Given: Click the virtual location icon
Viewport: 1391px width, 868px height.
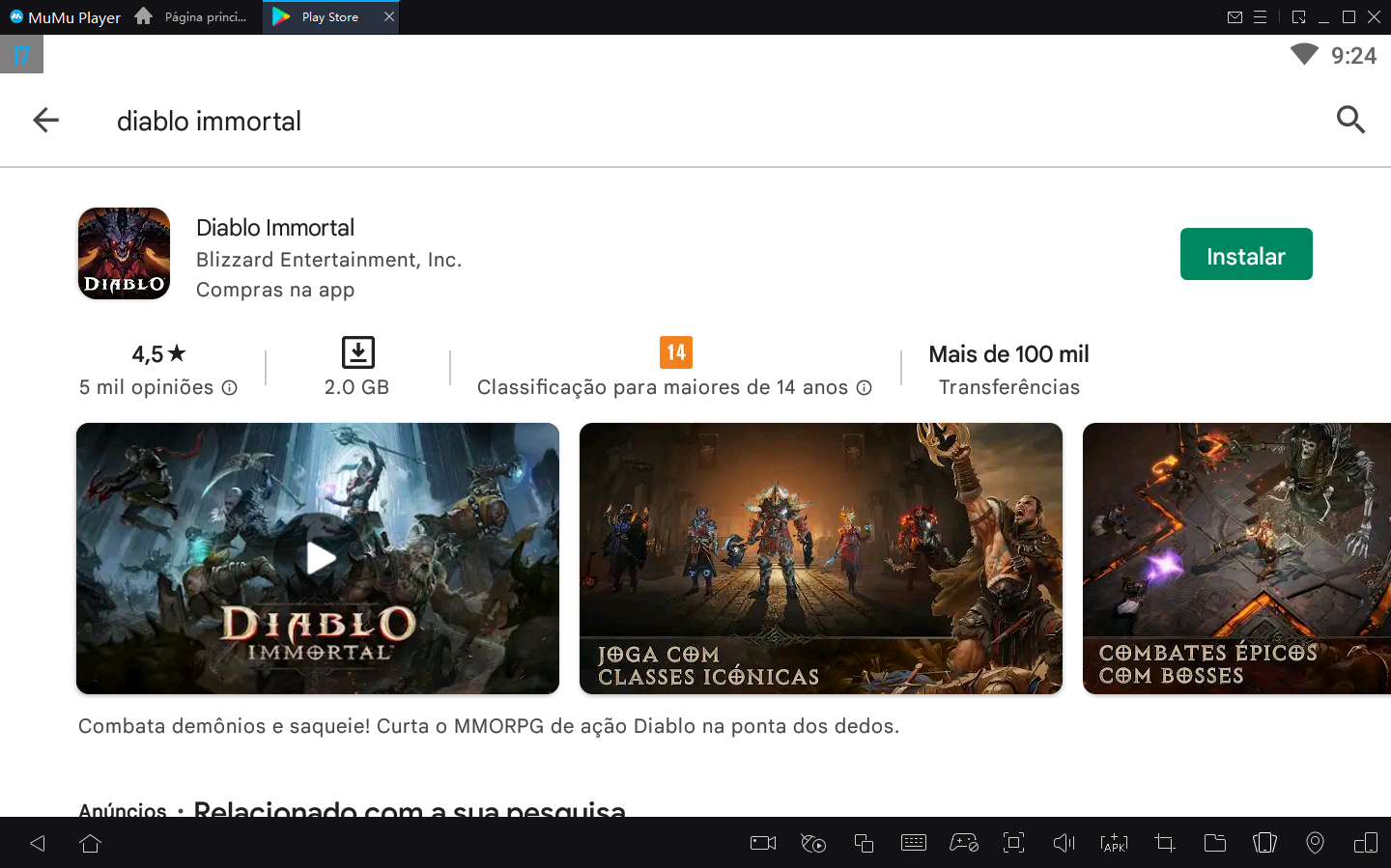Looking at the screenshot, I should click(x=1315, y=843).
